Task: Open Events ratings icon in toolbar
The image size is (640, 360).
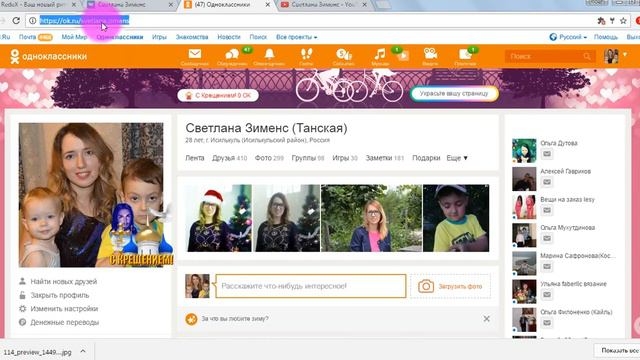Action: pyautogui.click(x=344, y=54)
